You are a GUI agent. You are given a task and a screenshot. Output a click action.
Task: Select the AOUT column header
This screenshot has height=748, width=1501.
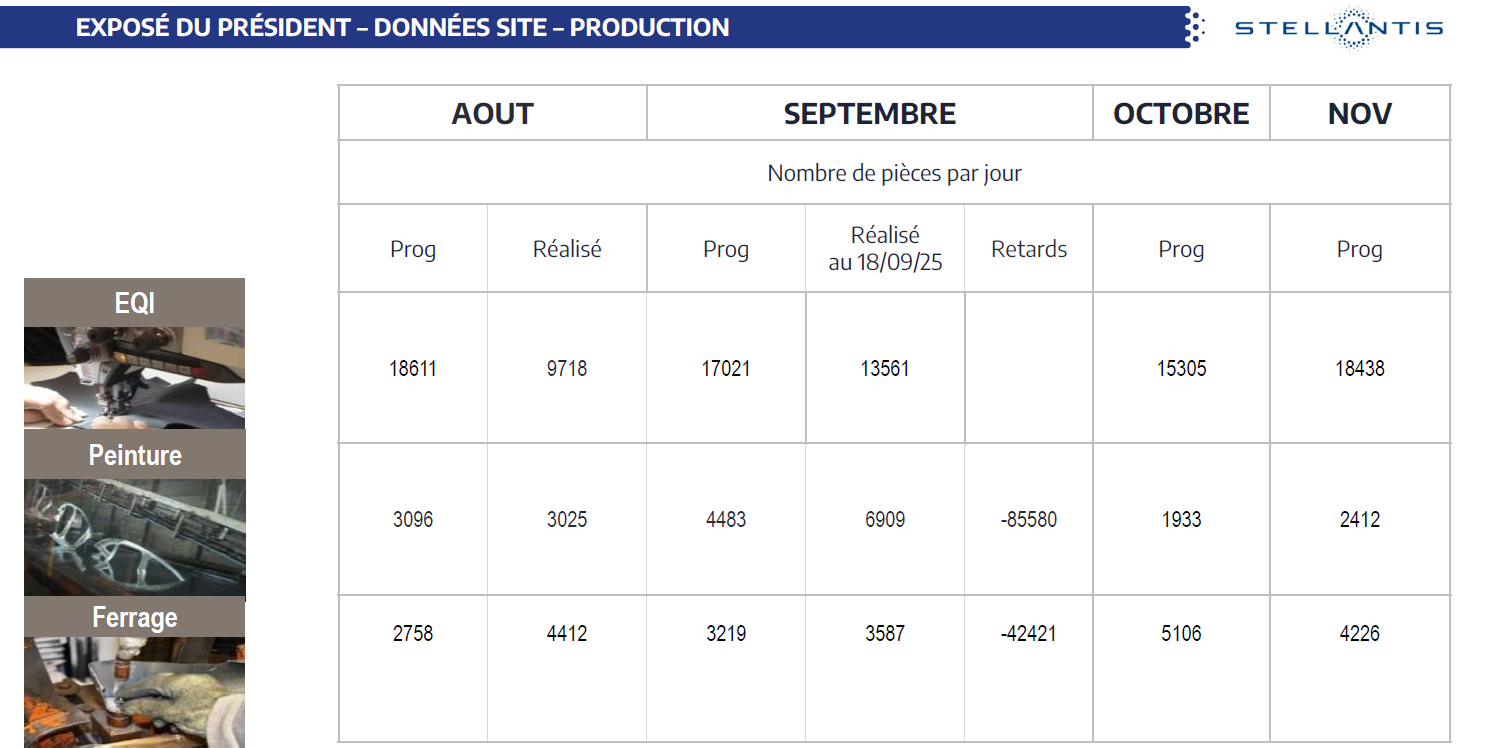click(x=492, y=113)
